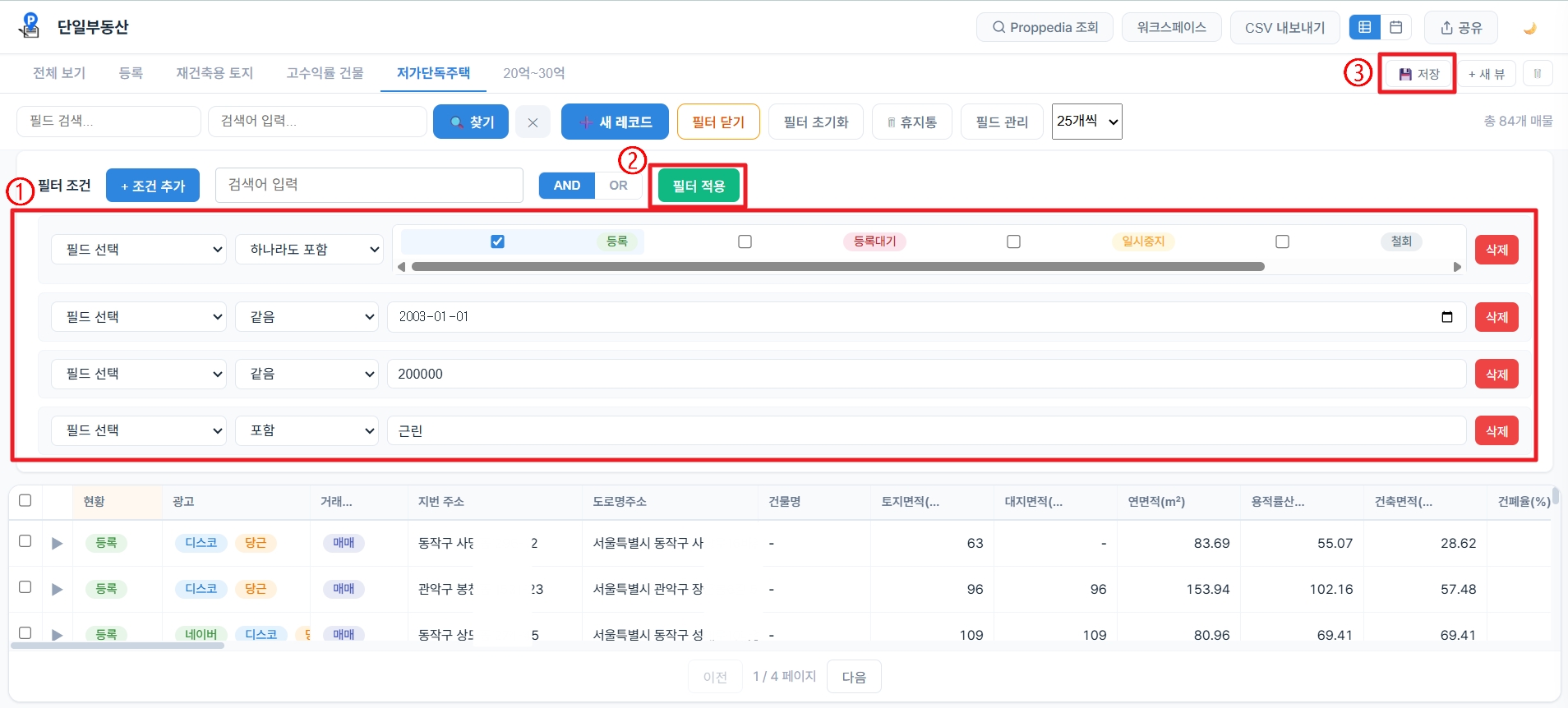Open 필드 선택 dropdown in first condition
The width and height of the screenshot is (1568, 708).
(x=139, y=250)
